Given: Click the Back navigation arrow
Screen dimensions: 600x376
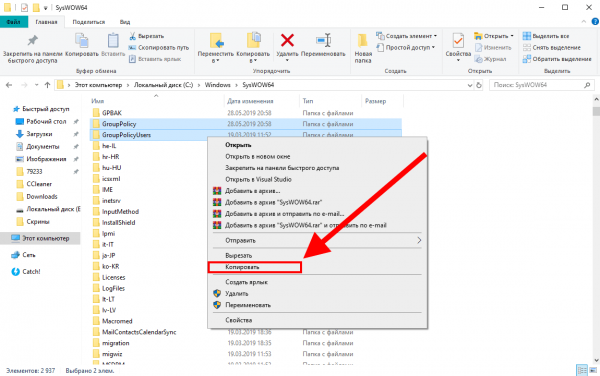Looking at the screenshot, I should [x=9, y=85].
